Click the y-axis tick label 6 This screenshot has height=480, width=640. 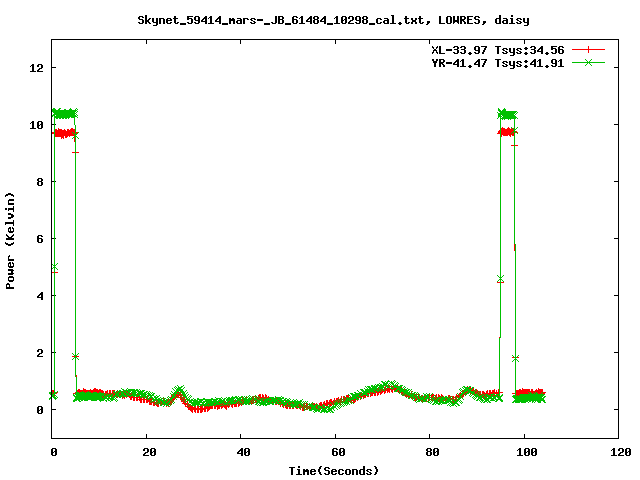coord(40,239)
